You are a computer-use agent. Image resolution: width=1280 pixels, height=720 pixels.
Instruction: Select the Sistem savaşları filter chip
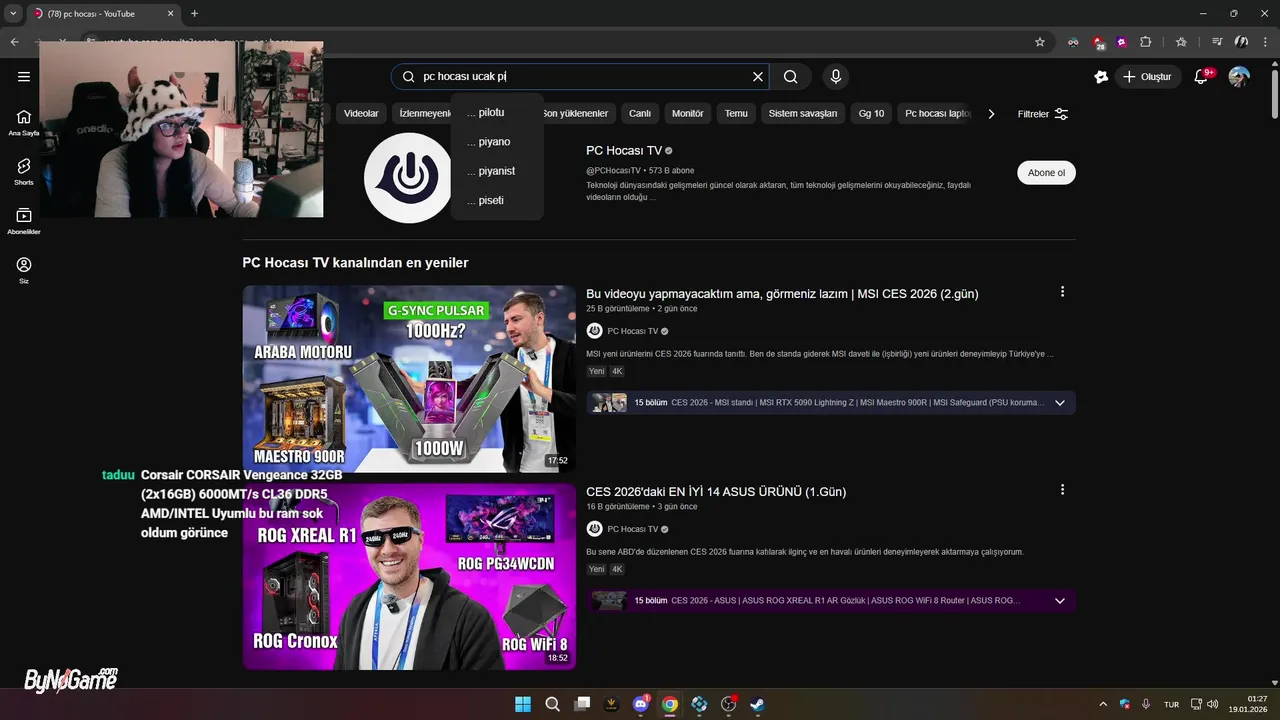tap(803, 114)
